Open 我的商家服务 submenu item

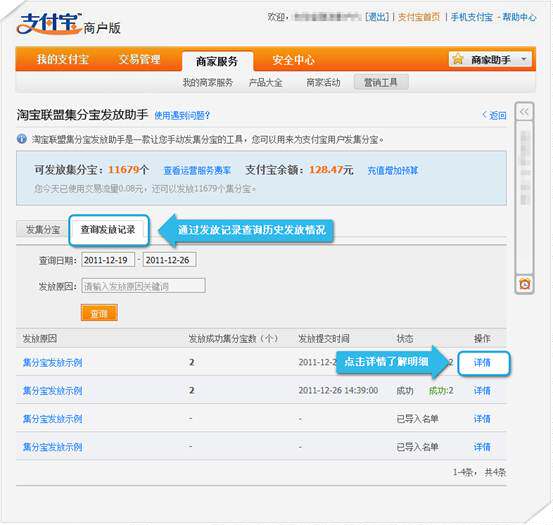tap(208, 83)
